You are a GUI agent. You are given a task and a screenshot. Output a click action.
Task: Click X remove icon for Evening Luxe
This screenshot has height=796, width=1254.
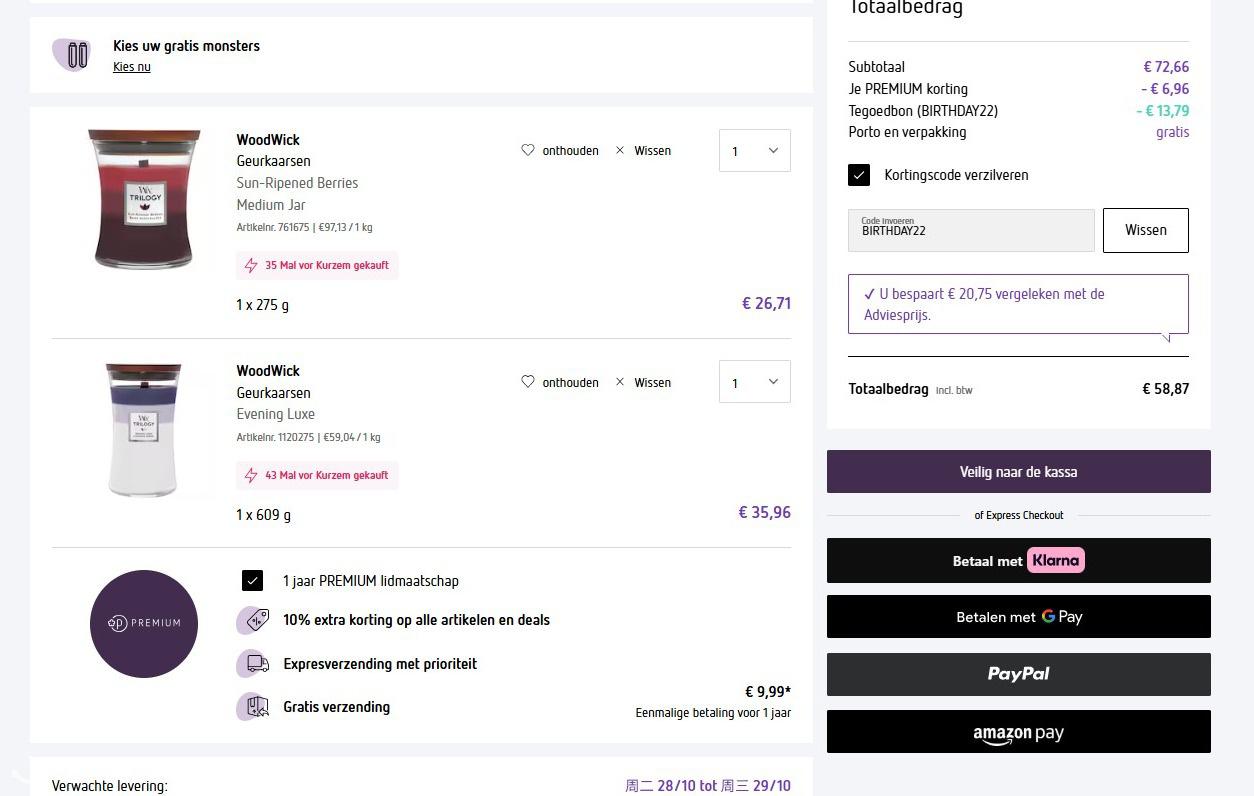620,382
